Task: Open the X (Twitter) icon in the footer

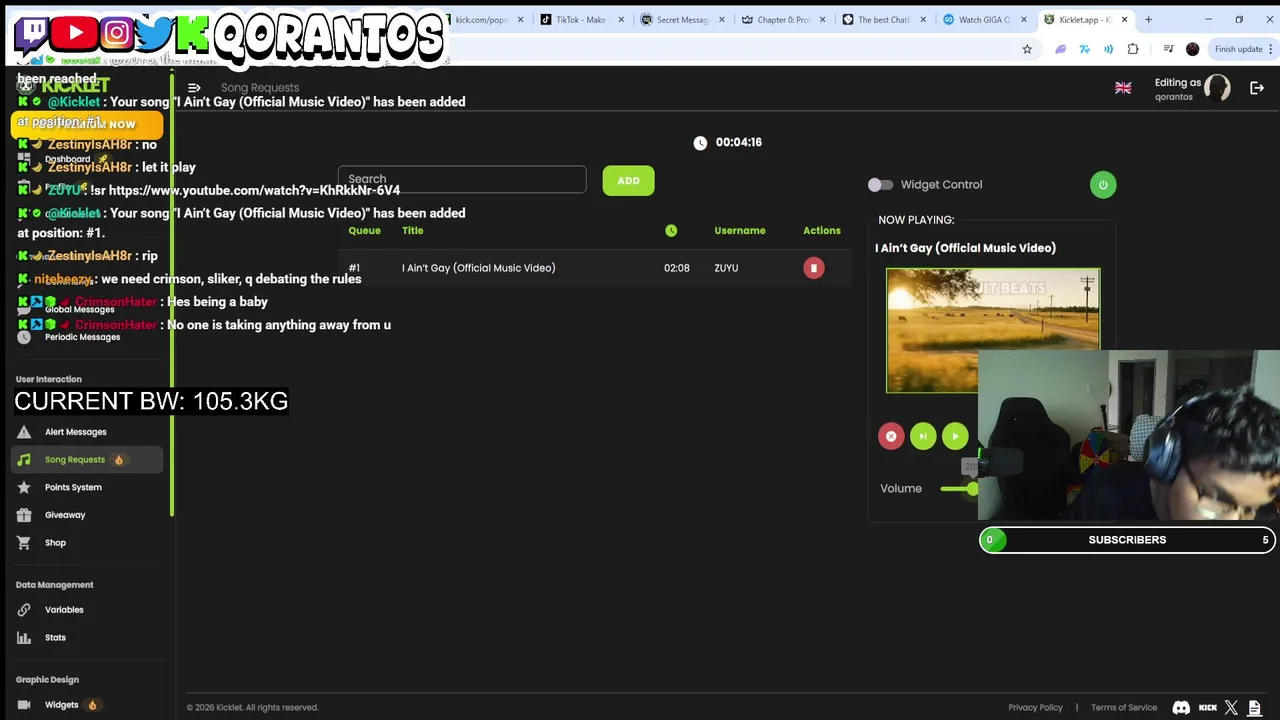Action: [x=1231, y=708]
